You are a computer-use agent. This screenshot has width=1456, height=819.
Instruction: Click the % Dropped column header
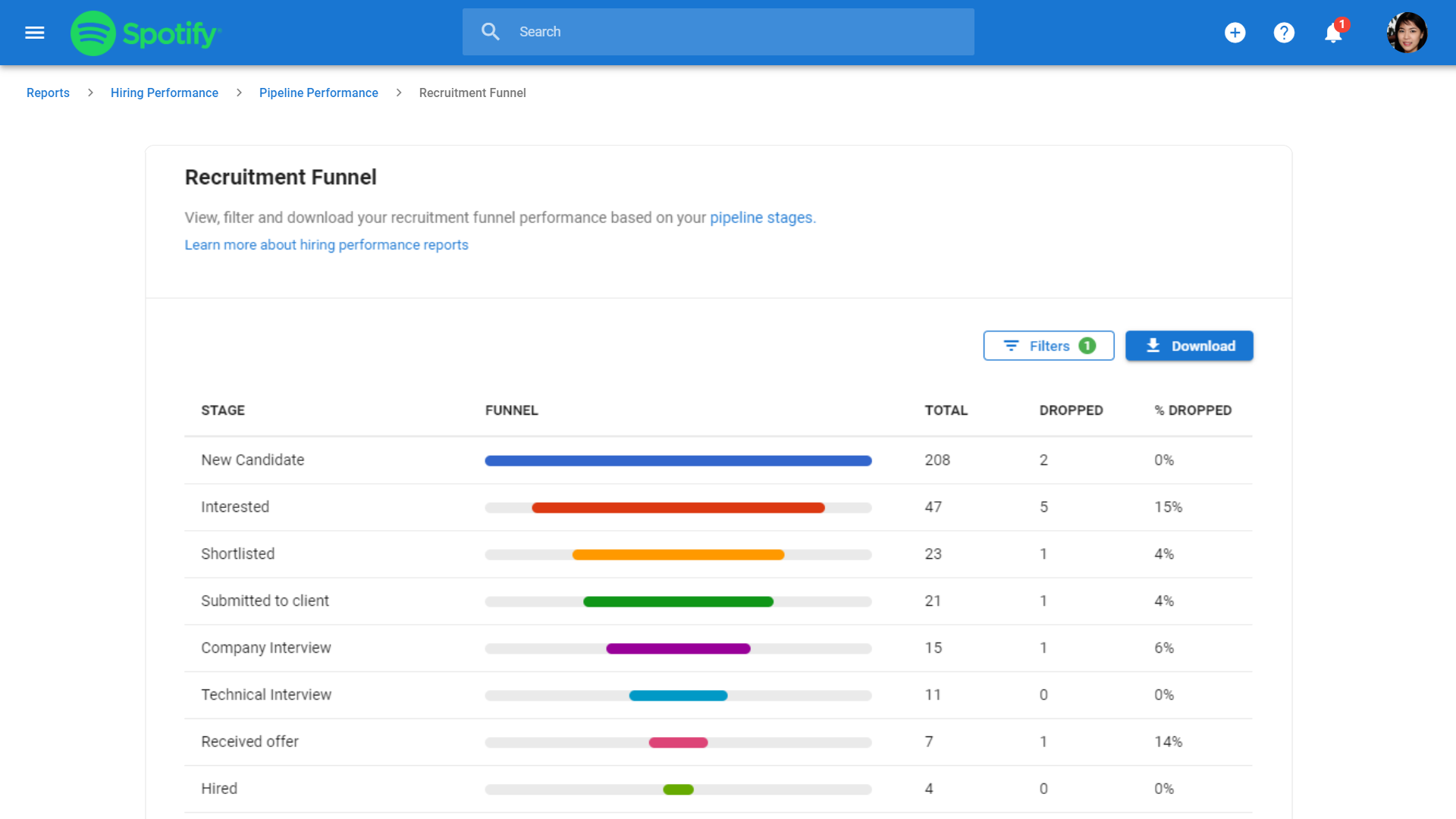[x=1193, y=410]
